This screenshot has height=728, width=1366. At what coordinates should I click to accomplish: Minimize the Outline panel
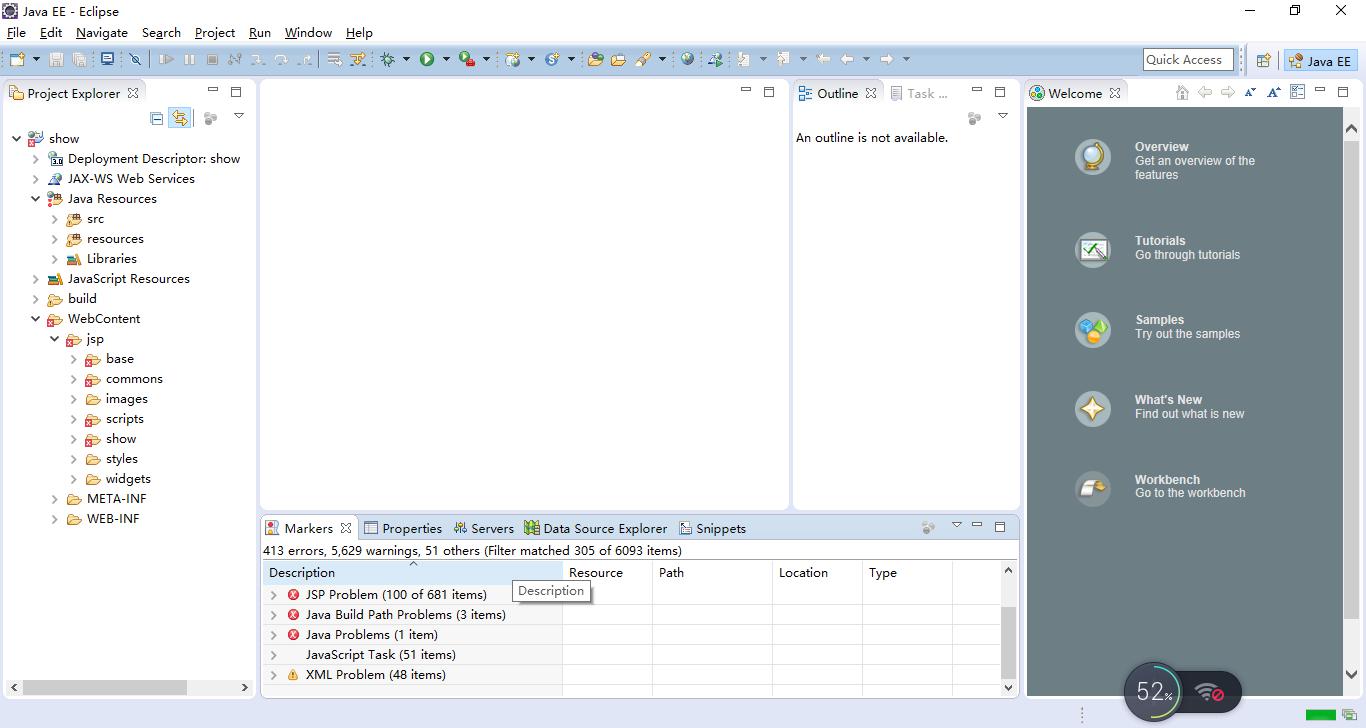click(977, 91)
